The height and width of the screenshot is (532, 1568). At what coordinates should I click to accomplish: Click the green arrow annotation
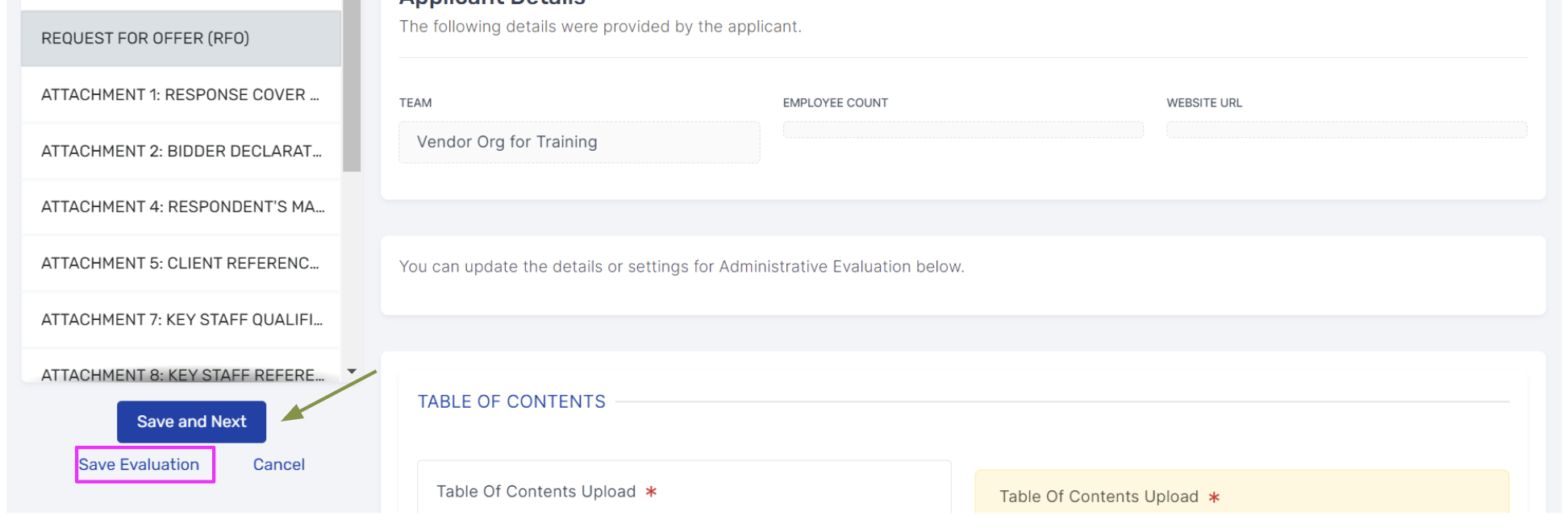pos(329,396)
